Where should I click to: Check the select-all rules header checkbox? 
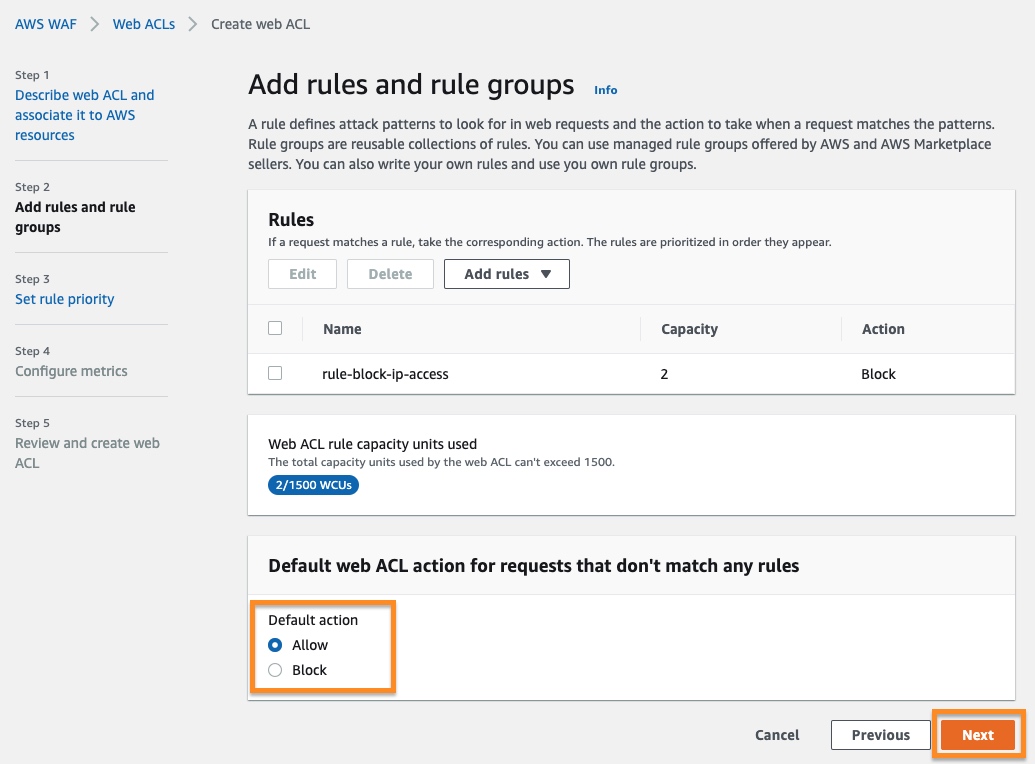(275, 328)
